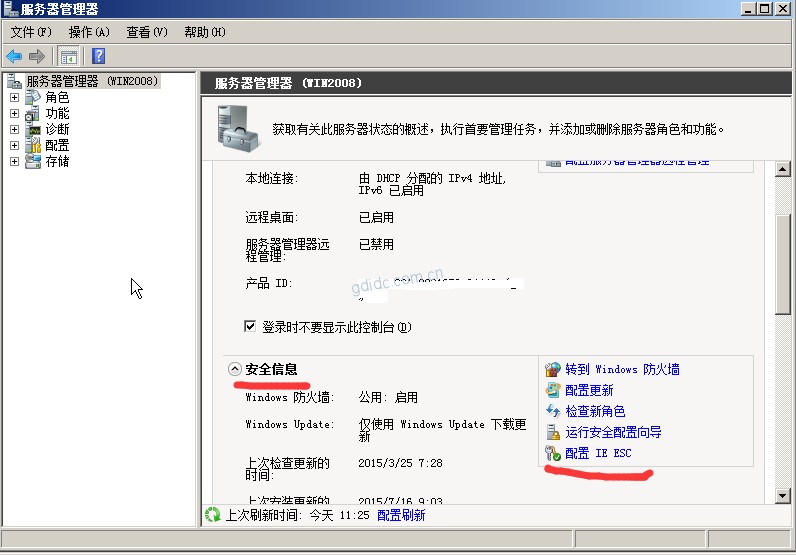Click the 功能 node icon

point(32,113)
